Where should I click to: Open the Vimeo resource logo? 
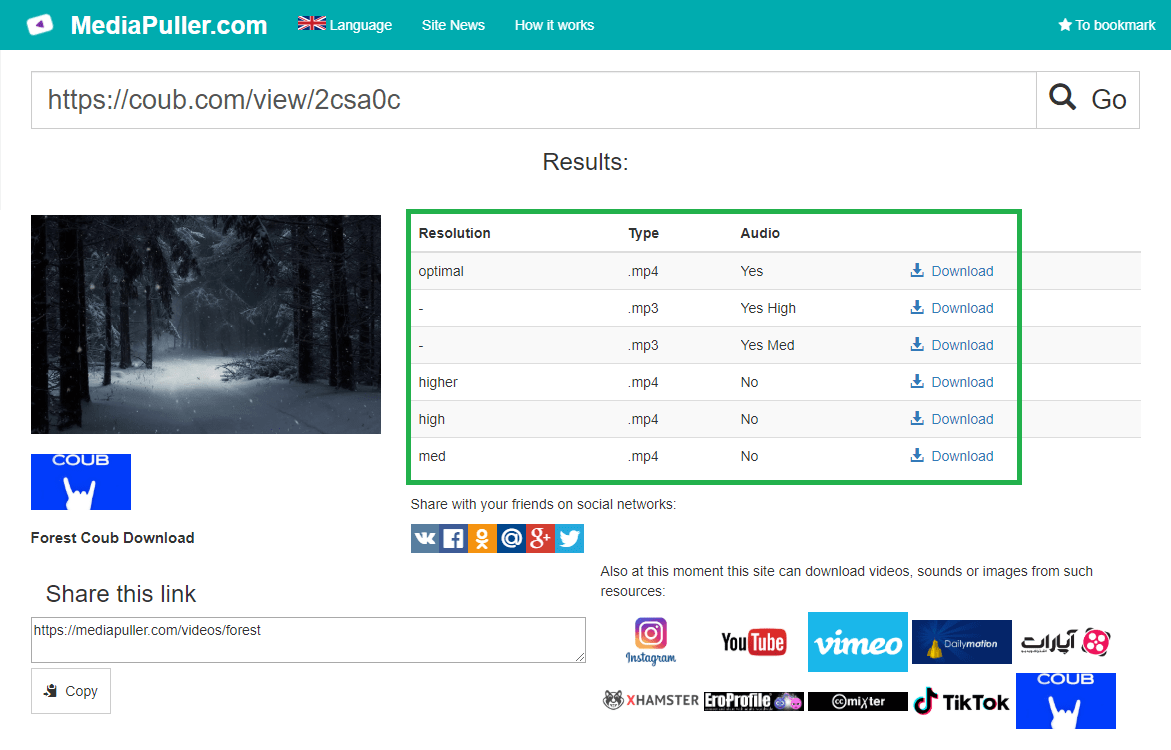(x=857, y=642)
